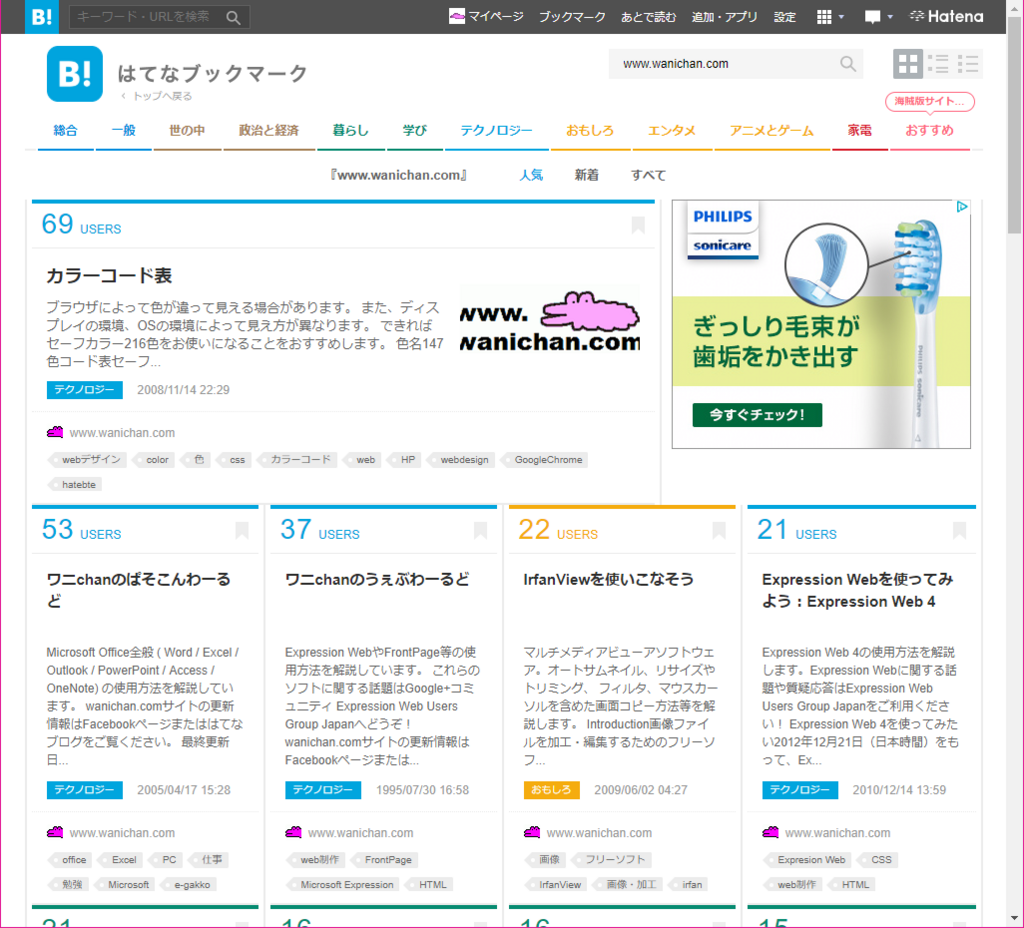Click the 海賊版サイト… pink bubble

[929, 101]
